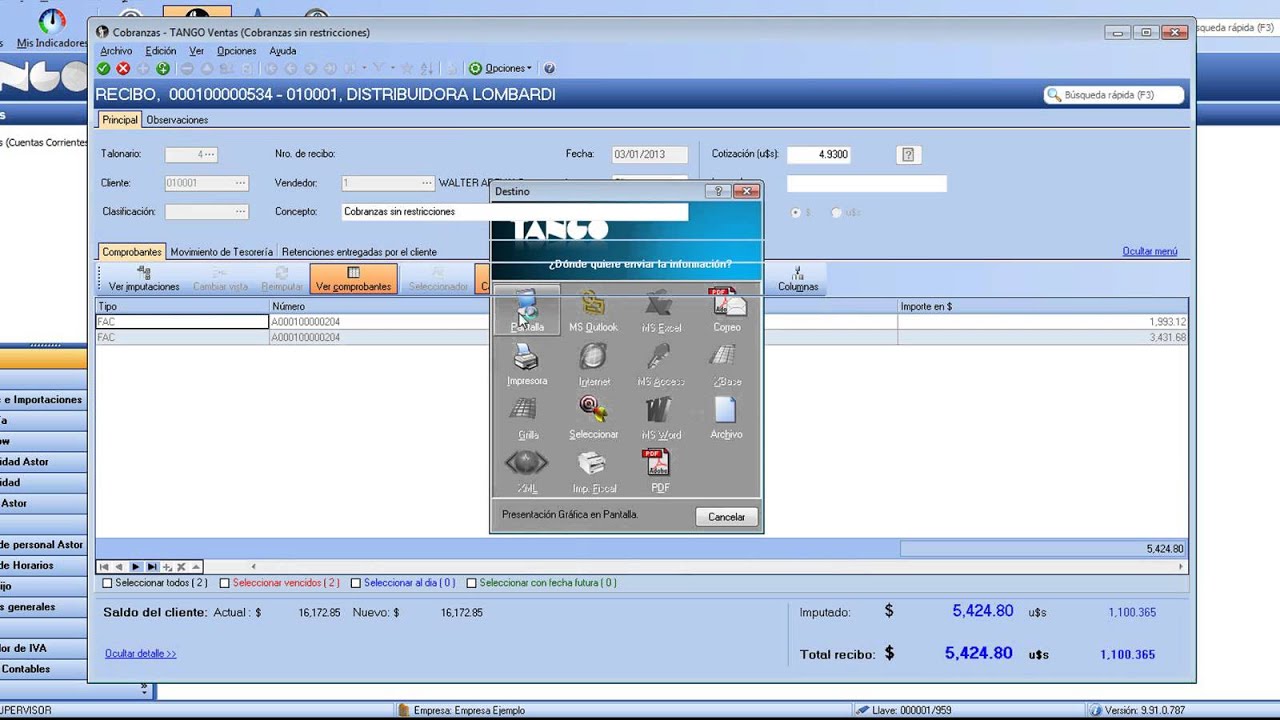Open the Edición menu
This screenshot has width=1280, height=720.
tap(161, 51)
